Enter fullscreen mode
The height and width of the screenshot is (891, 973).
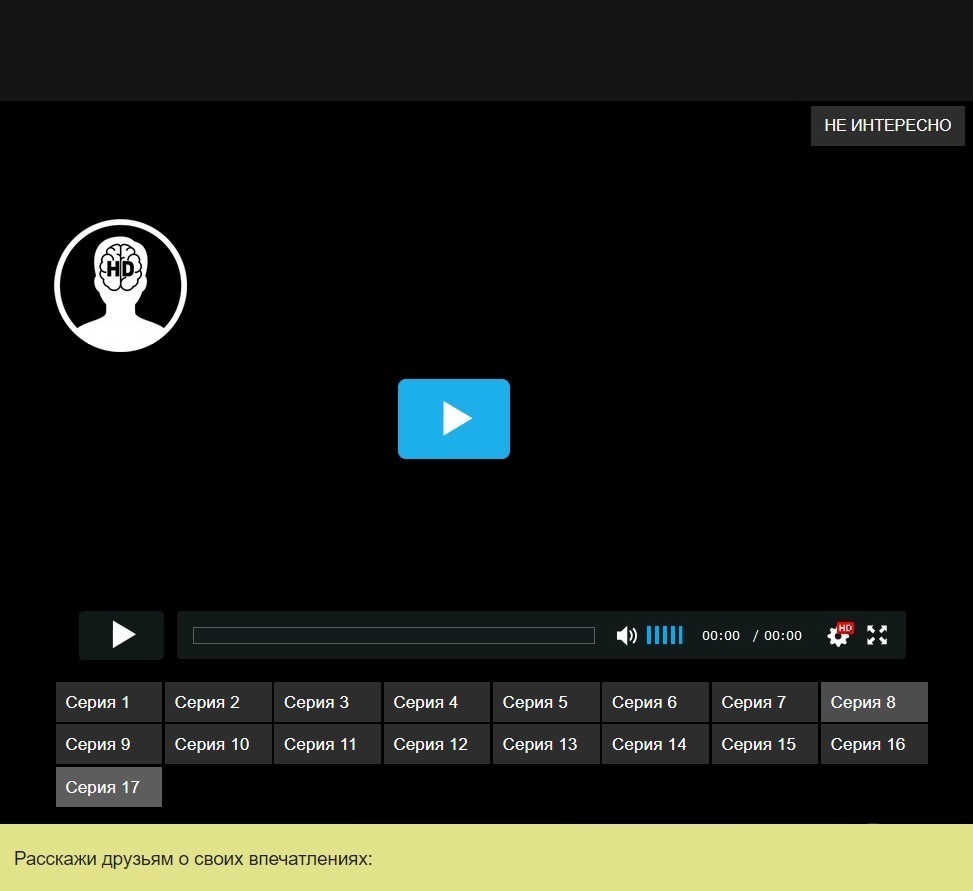pyautogui.click(x=877, y=635)
